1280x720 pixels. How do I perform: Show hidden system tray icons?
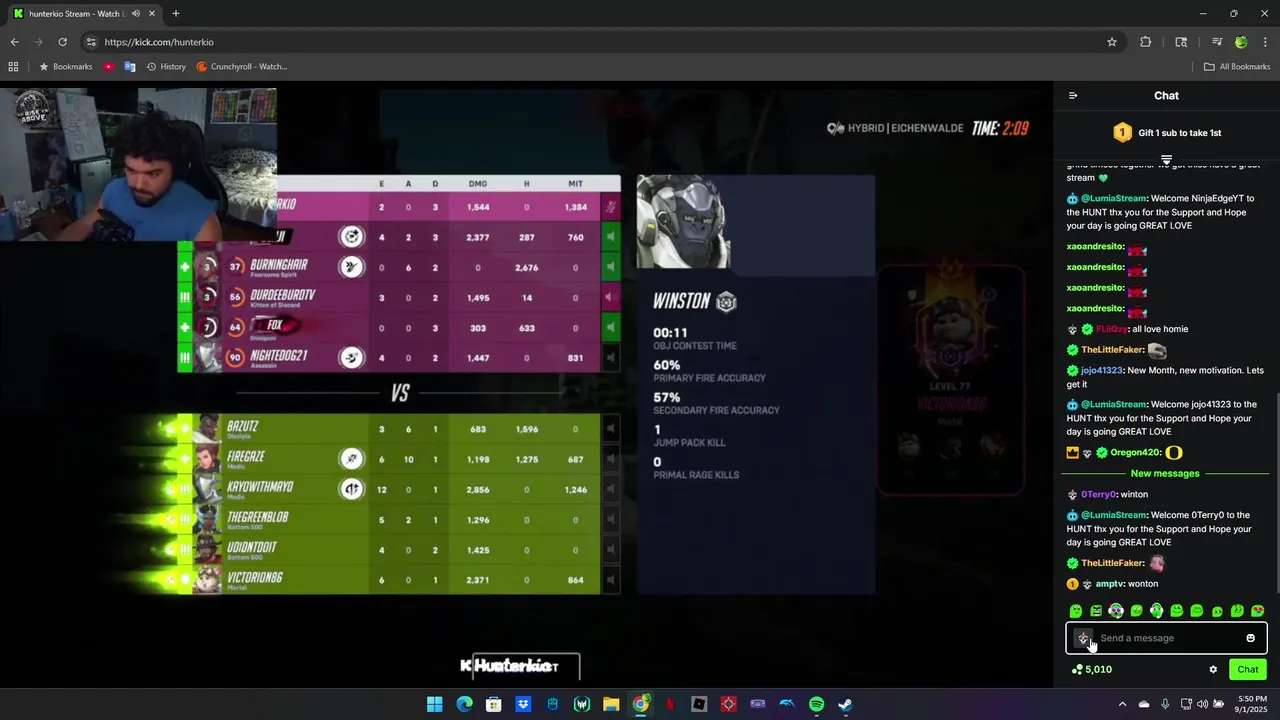[x=1122, y=704]
